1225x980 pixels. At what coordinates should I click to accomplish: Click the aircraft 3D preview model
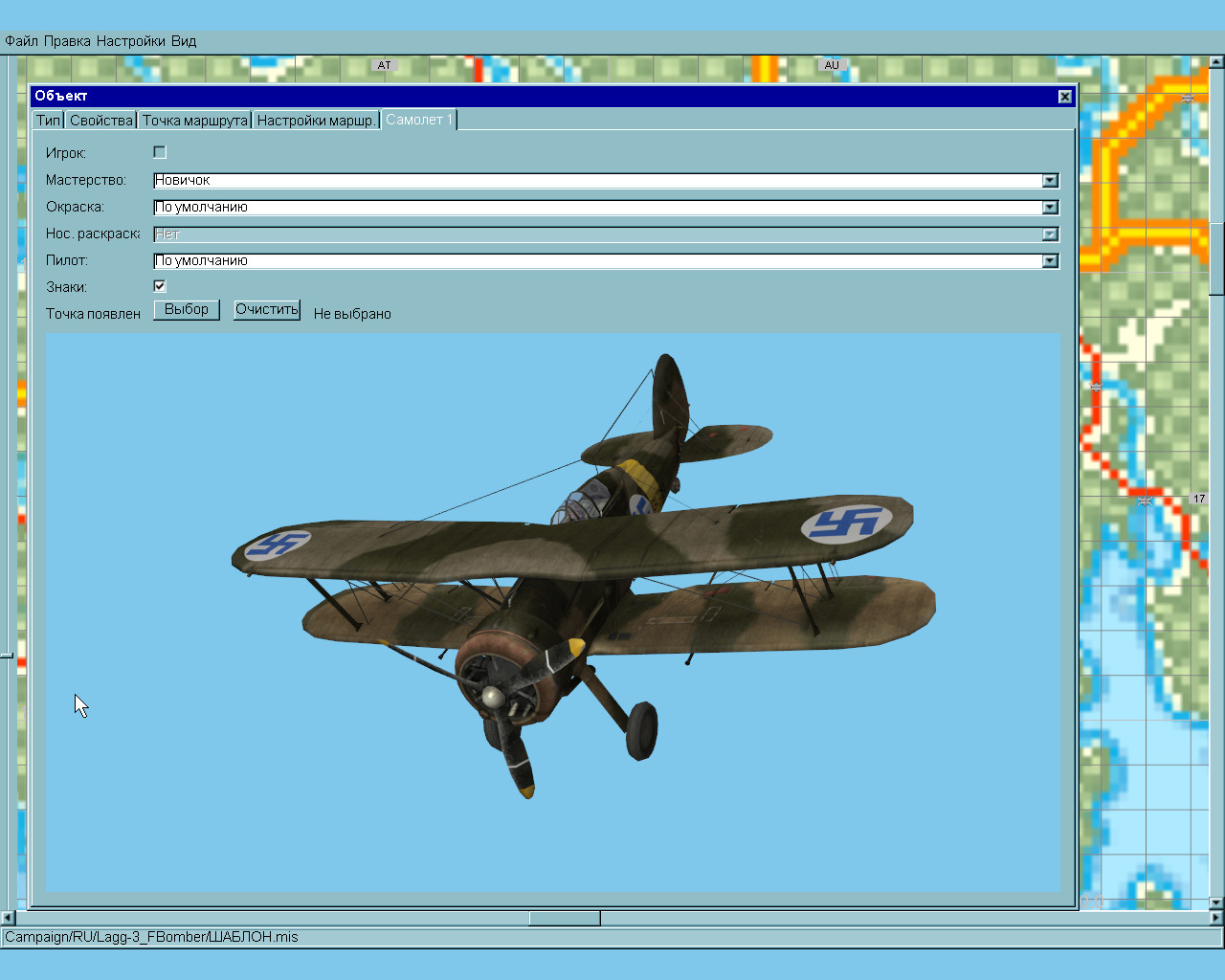pyautogui.click(x=584, y=574)
